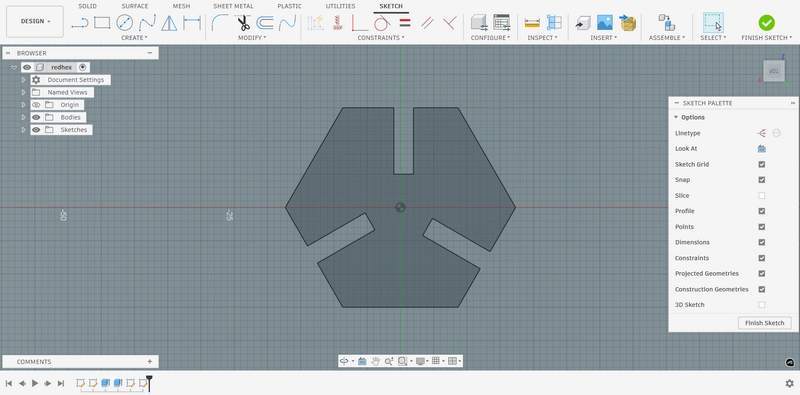Click the first sketch feature in the timeline
The width and height of the screenshot is (800, 395).
tap(81, 383)
